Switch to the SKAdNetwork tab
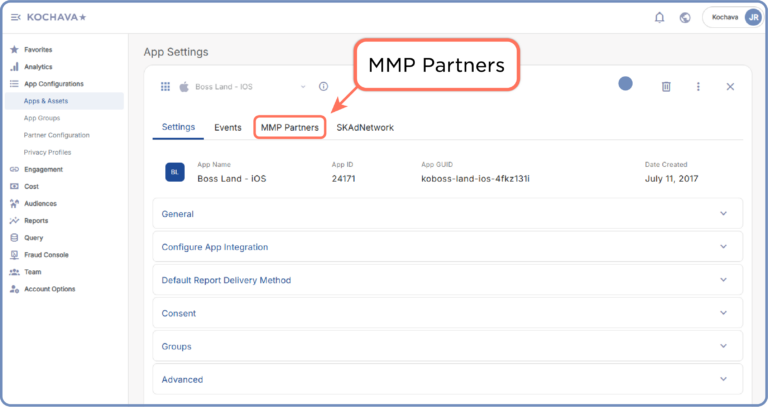 point(365,128)
